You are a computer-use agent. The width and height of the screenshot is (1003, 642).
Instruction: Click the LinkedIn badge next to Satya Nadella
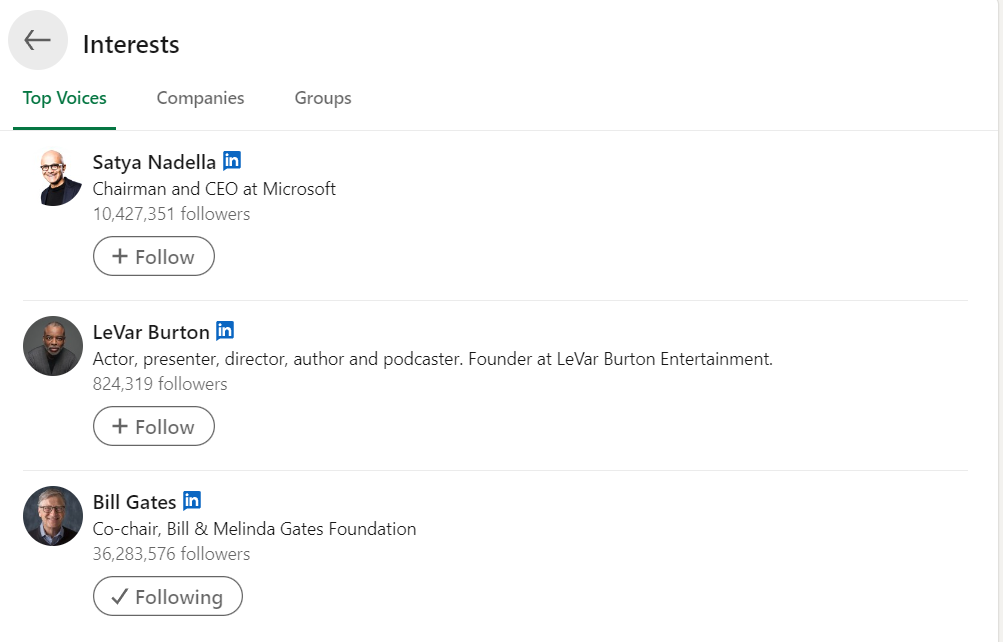point(232,160)
